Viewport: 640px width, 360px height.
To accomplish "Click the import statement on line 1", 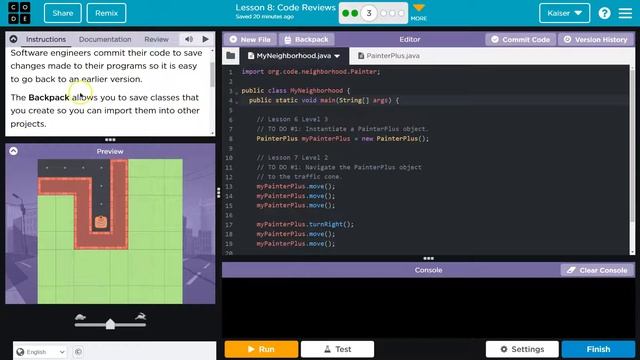I will pyautogui.click(x=311, y=72).
